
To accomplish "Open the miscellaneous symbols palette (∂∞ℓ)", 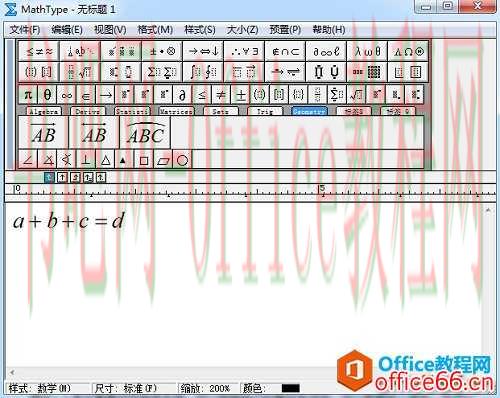I will [326, 51].
